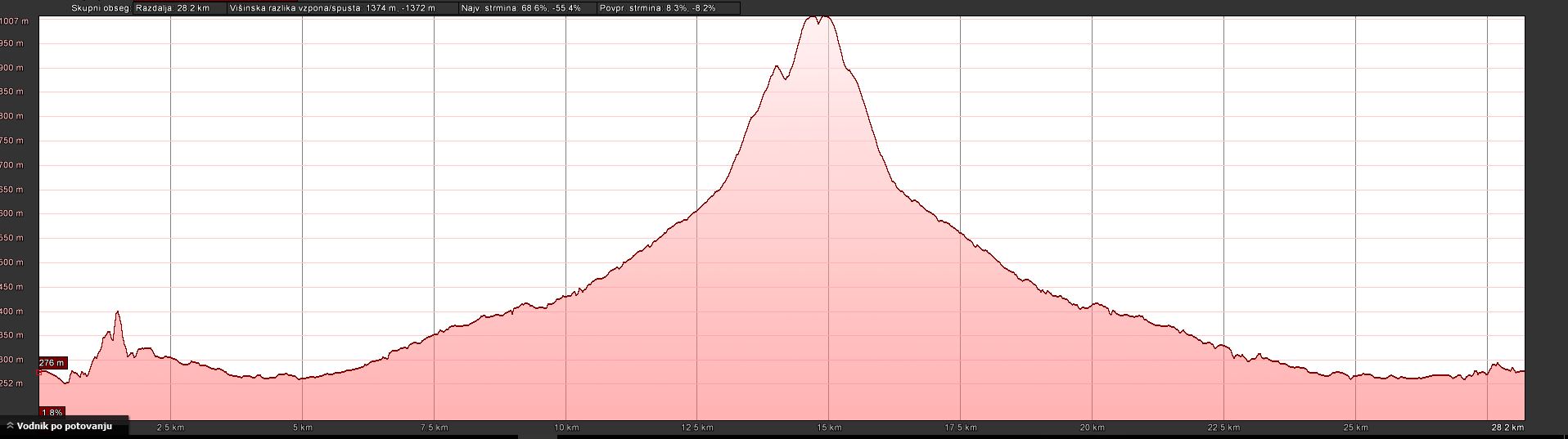The width and height of the screenshot is (1568, 439).
Task: Click the small 400 m peak near start
Action: pyautogui.click(x=118, y=312)
